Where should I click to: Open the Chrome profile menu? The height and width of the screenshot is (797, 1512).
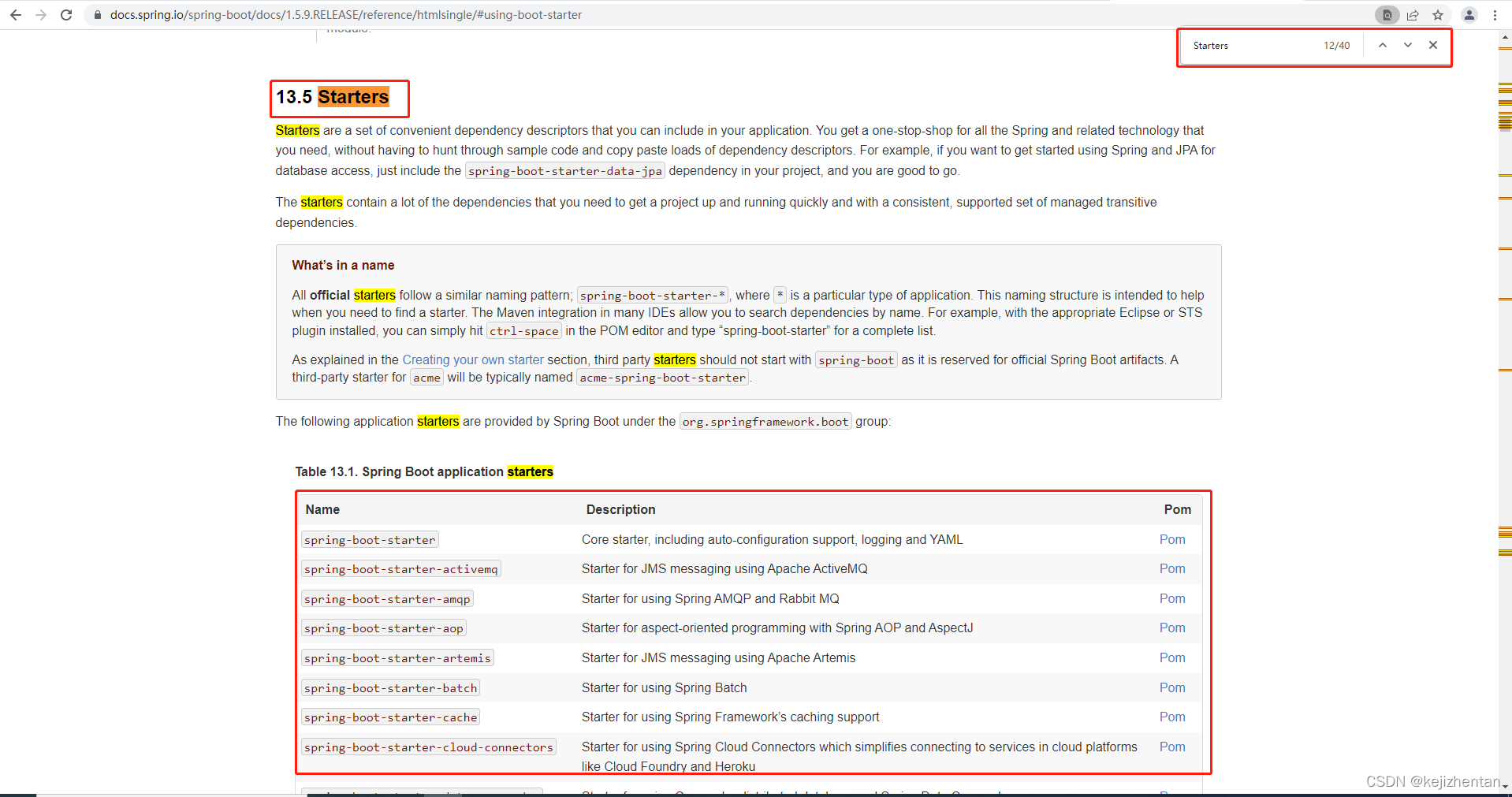[1469, 15]
